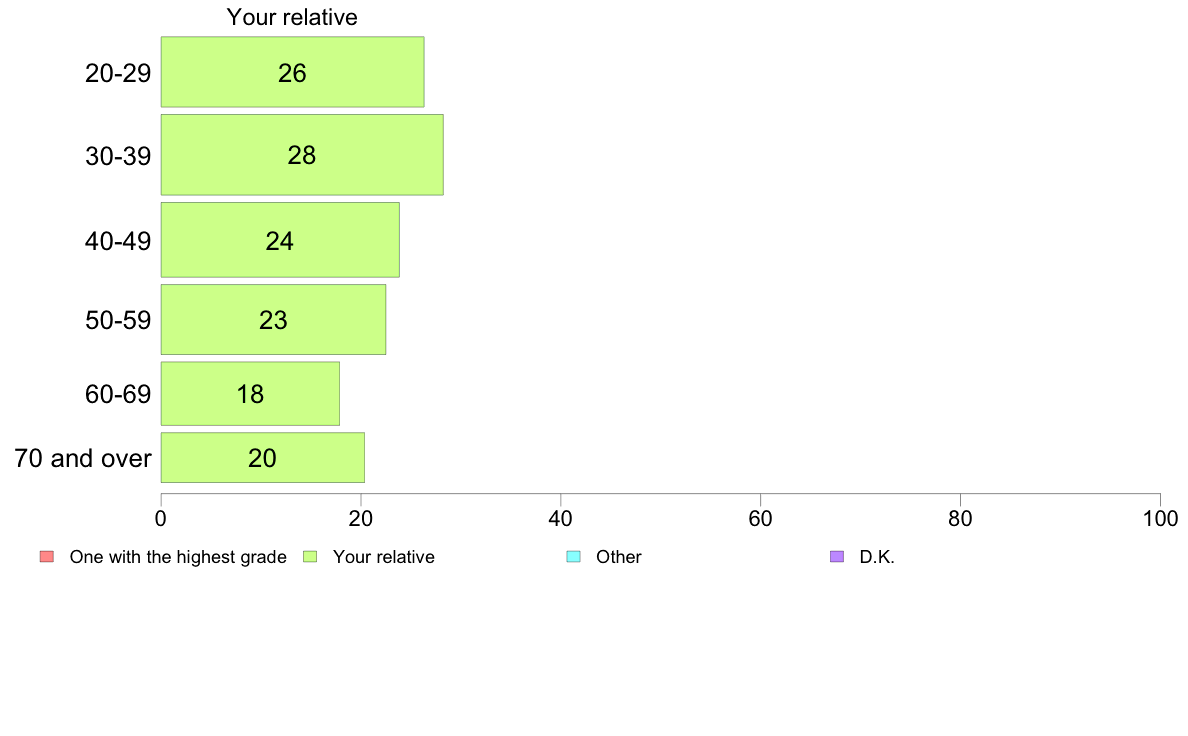Image resolution: width=1188 pixels, height=736 pixels.
Task: Click the 'Your relative' legend label text
Action: [383, 557]
